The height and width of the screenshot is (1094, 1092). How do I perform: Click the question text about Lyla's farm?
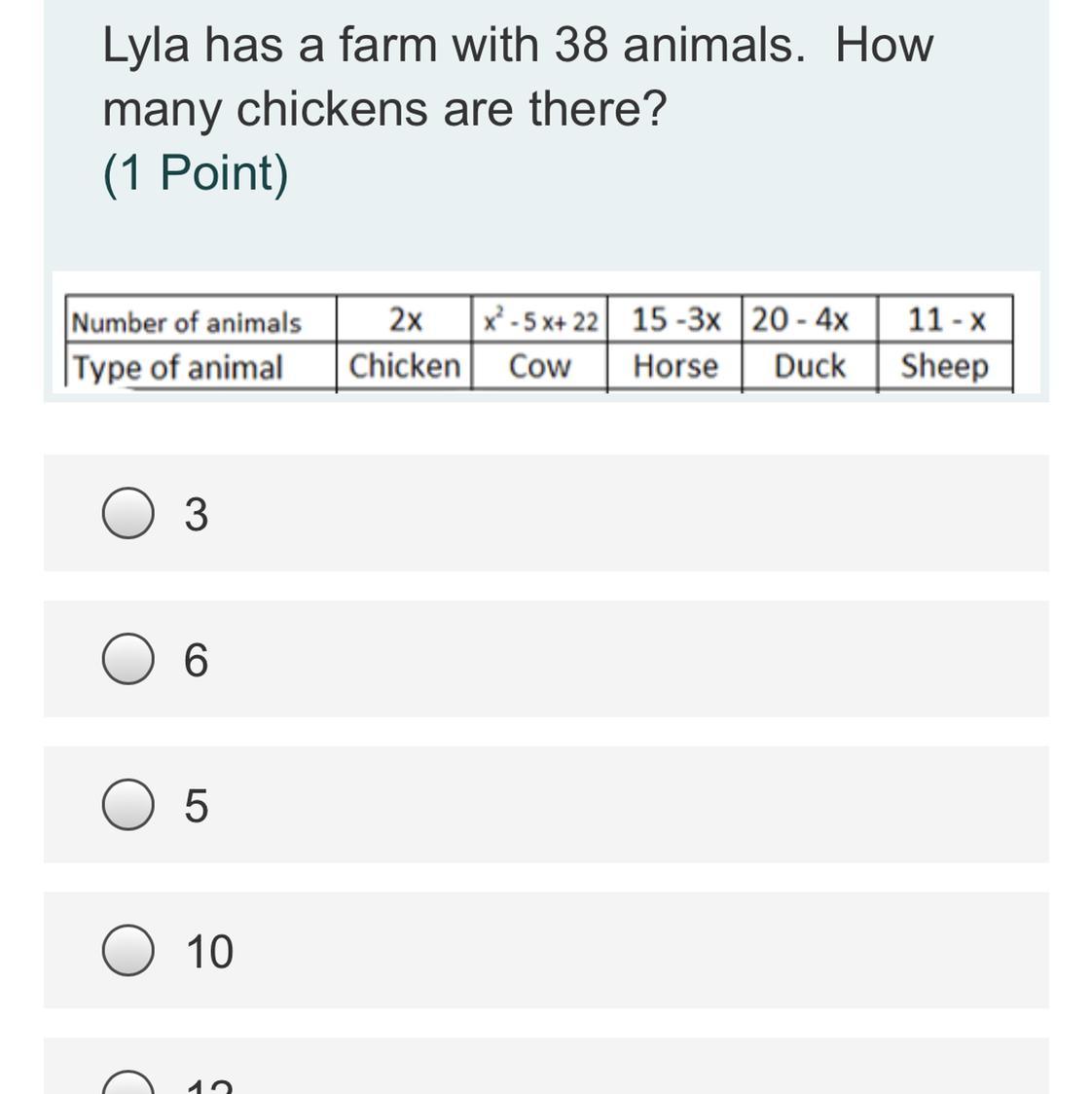click(x=517, y=76)
